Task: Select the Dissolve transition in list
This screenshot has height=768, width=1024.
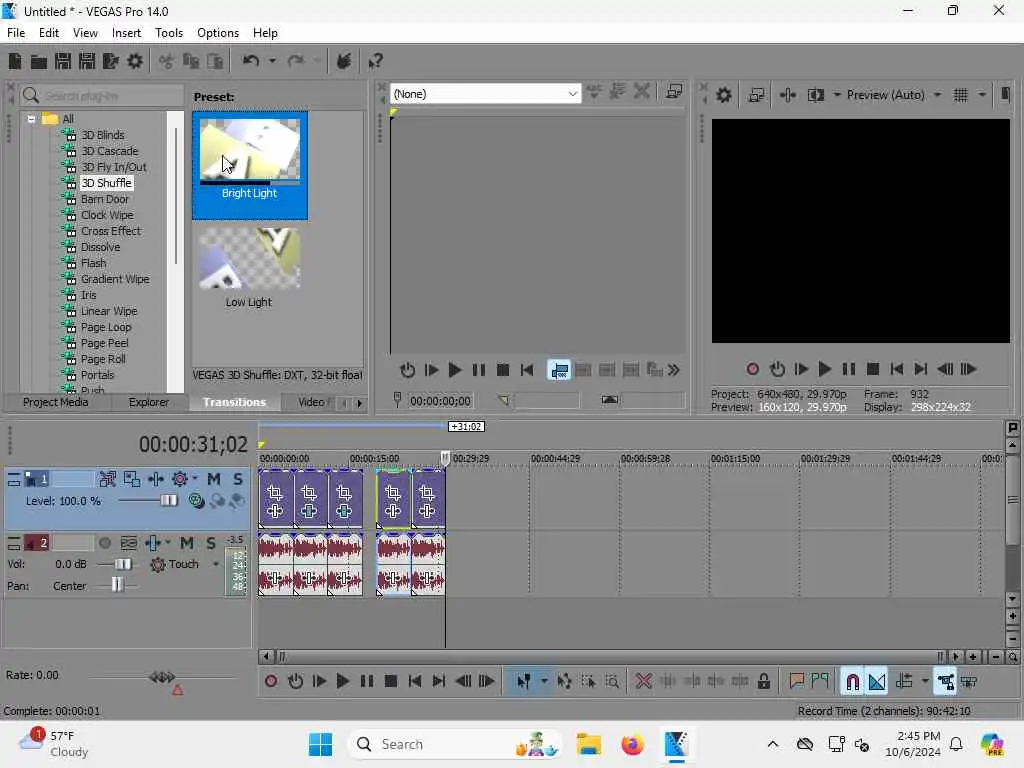Action: [100, 248]
